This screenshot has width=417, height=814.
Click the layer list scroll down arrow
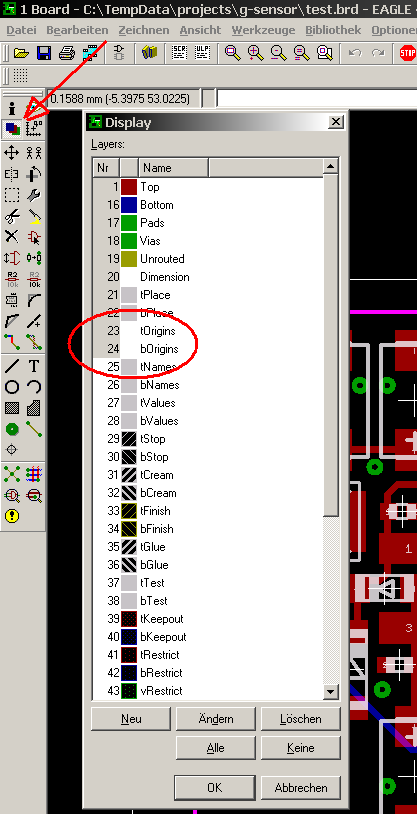[331, 691]
